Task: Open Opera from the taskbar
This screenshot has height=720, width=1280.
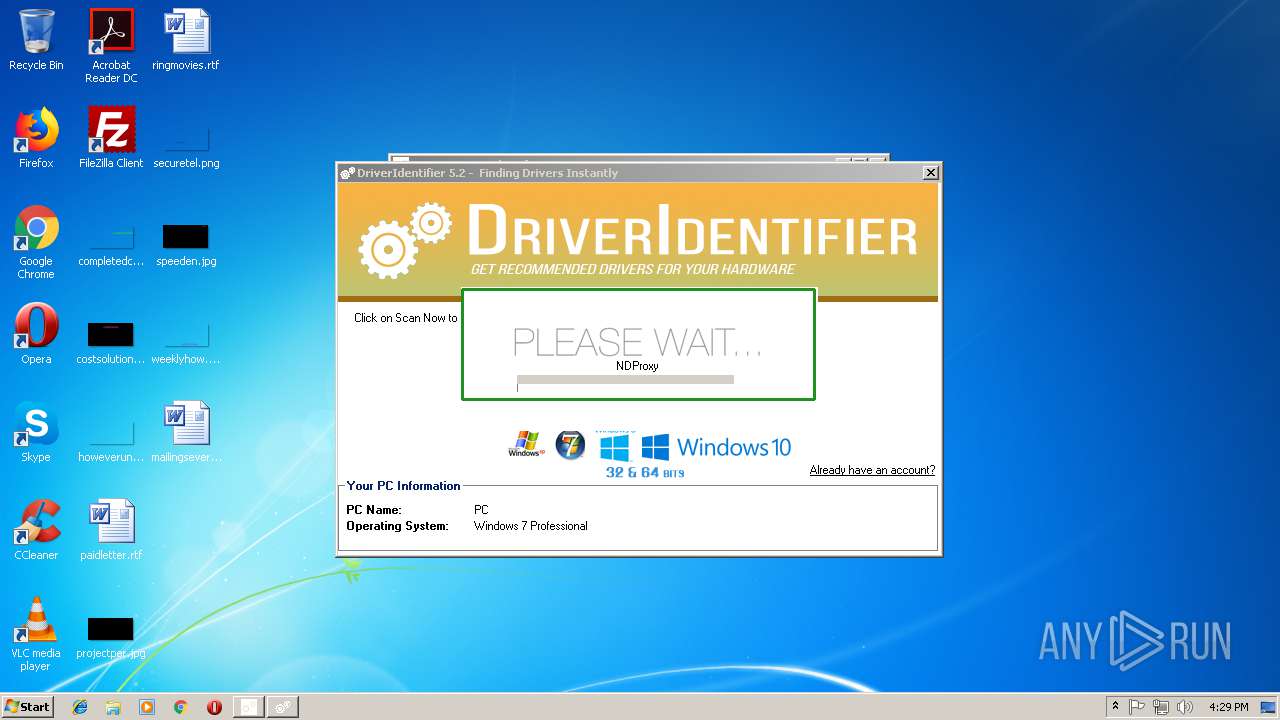Action: tap(214, 707)
